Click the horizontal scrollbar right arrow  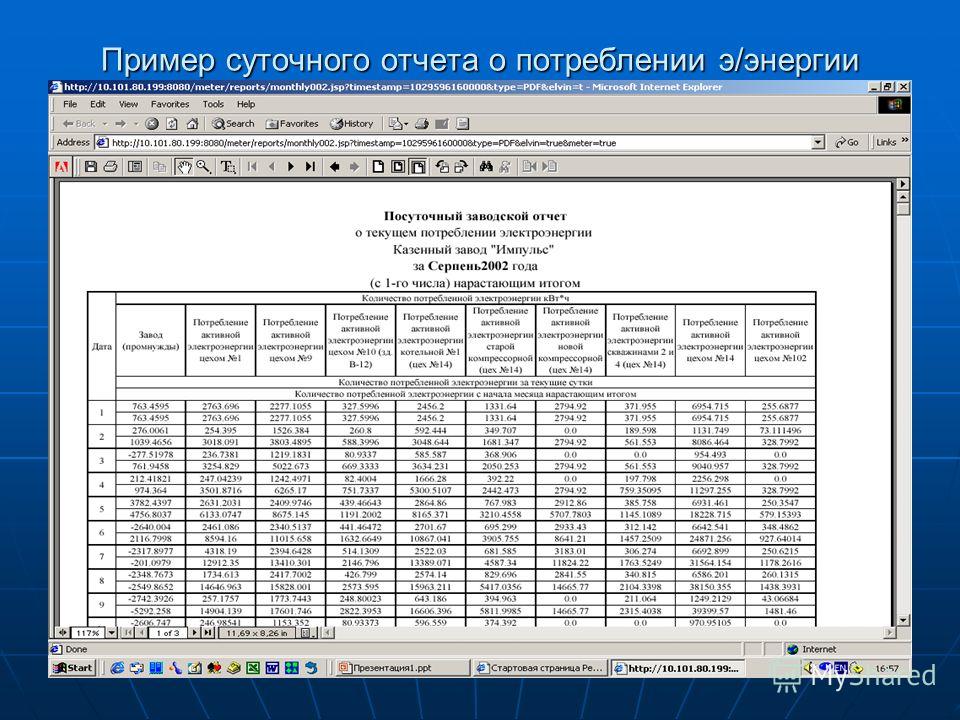tap(890, 632)
